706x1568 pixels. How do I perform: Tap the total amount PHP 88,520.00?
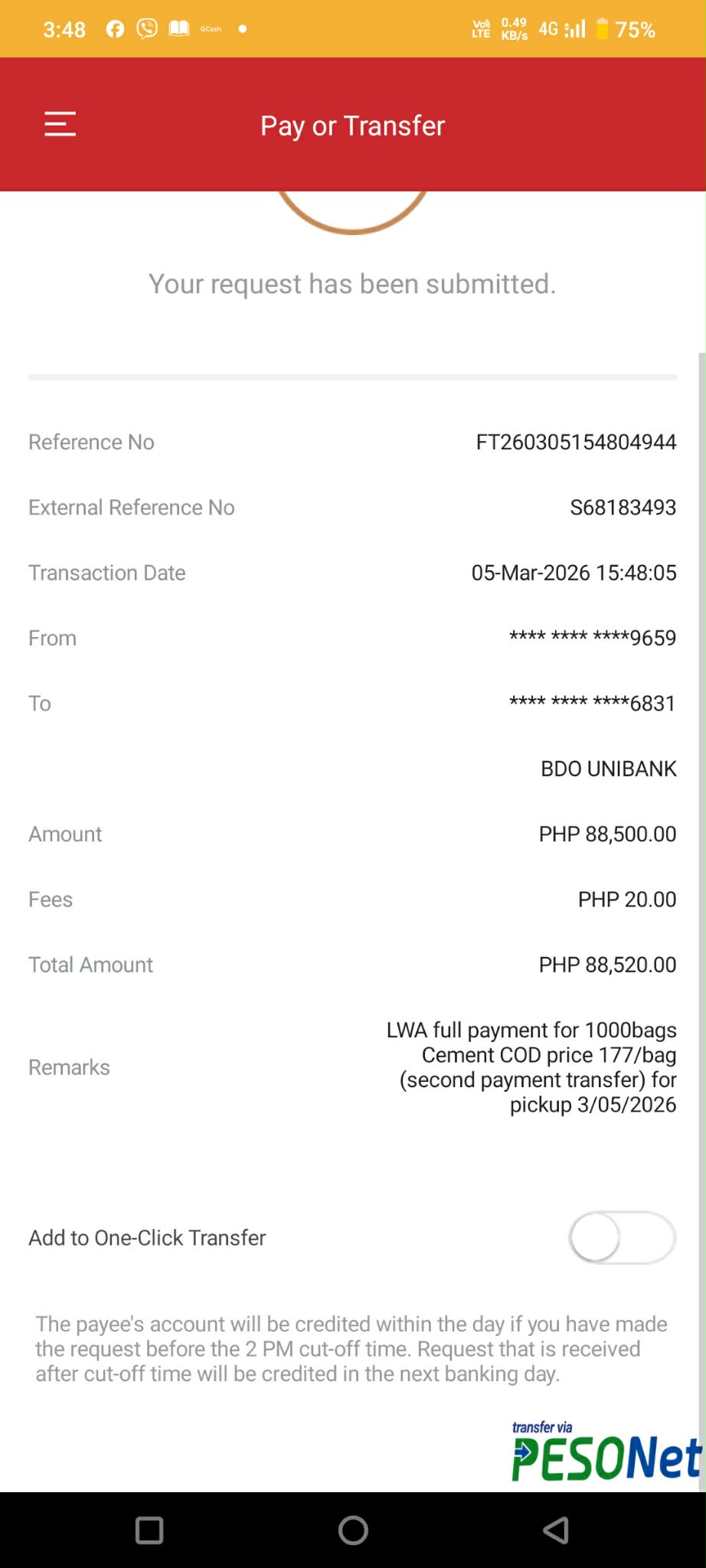tap(607, 965)
